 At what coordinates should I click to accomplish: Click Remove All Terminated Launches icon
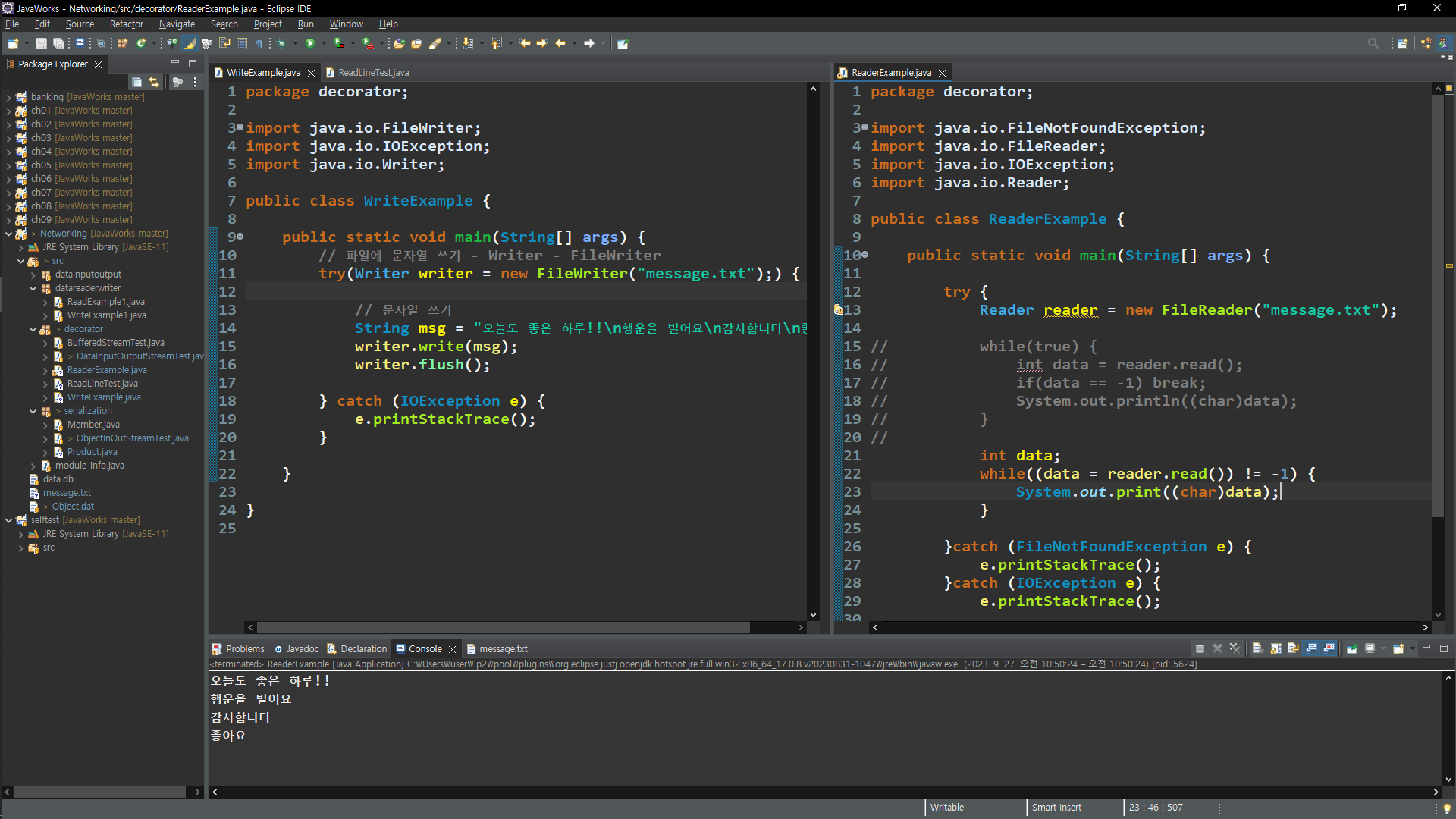(x=1235, y=648)
